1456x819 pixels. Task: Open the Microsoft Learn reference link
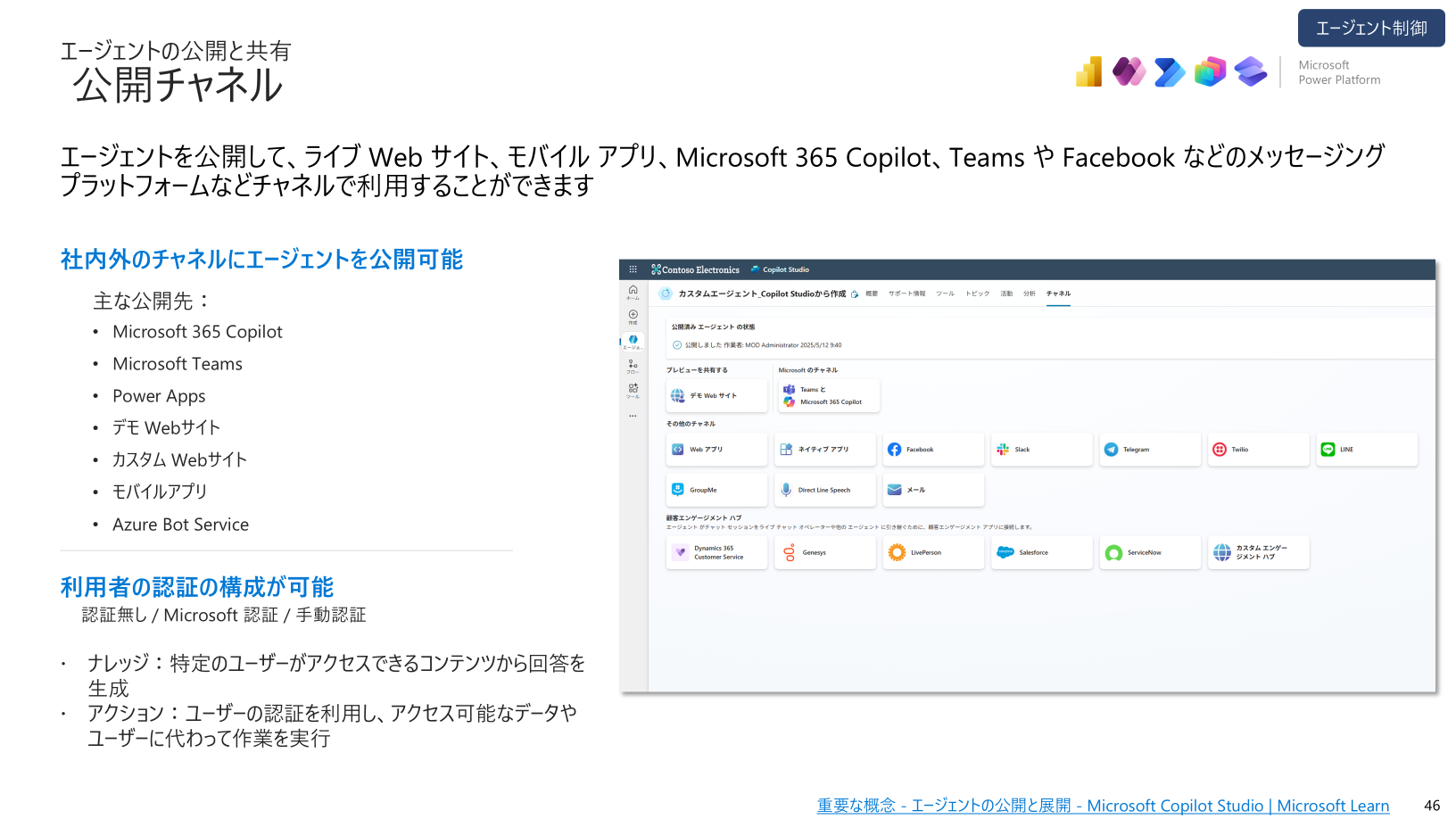(1103, 806)
